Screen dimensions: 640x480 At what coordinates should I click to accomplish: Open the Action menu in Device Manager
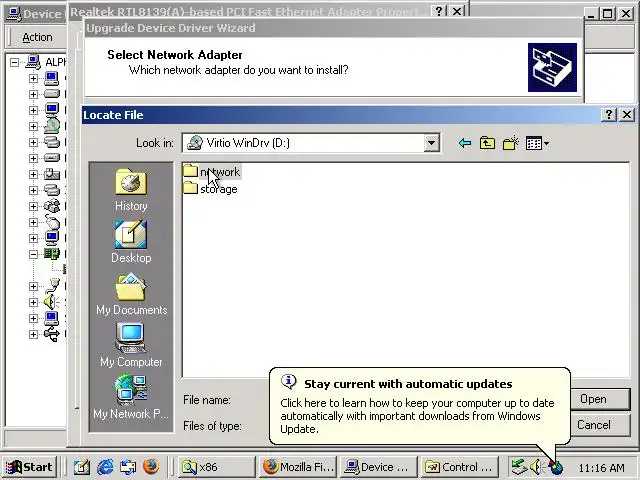click(37, 37)
